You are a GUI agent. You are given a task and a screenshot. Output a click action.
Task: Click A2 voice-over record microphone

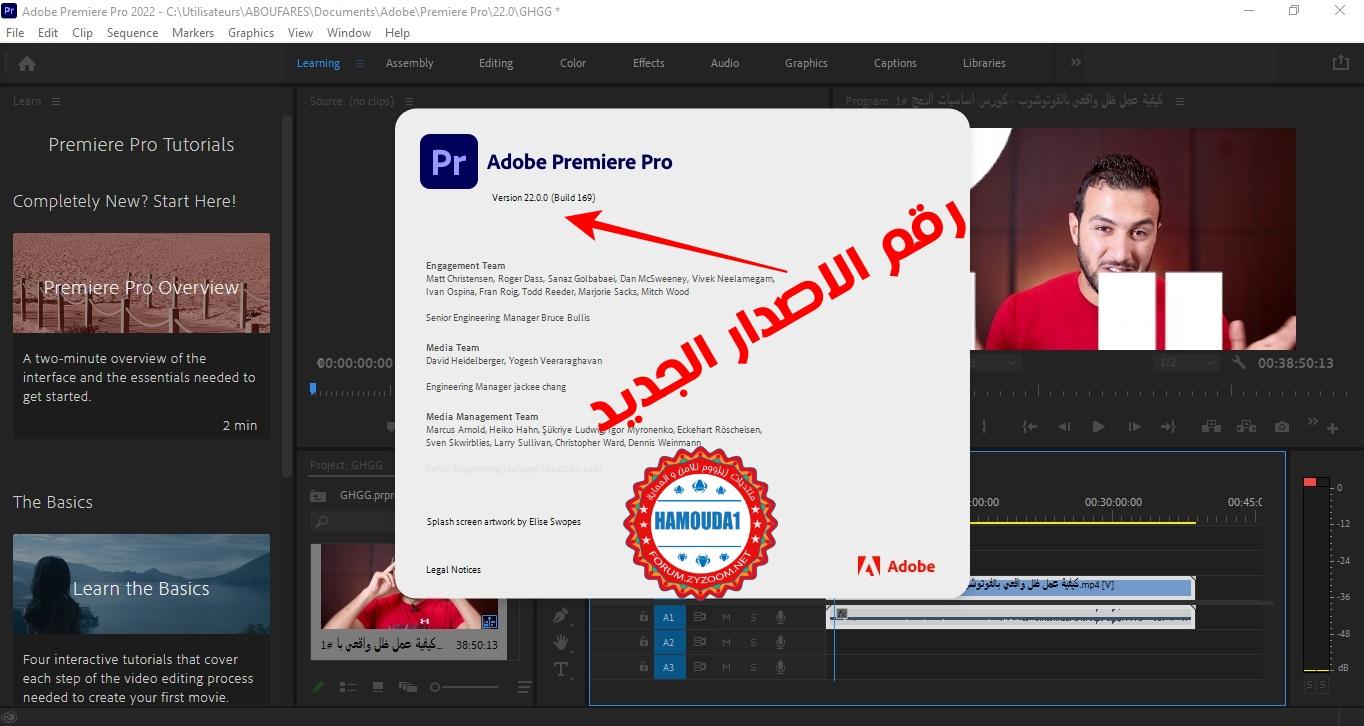tap(780, 642)
